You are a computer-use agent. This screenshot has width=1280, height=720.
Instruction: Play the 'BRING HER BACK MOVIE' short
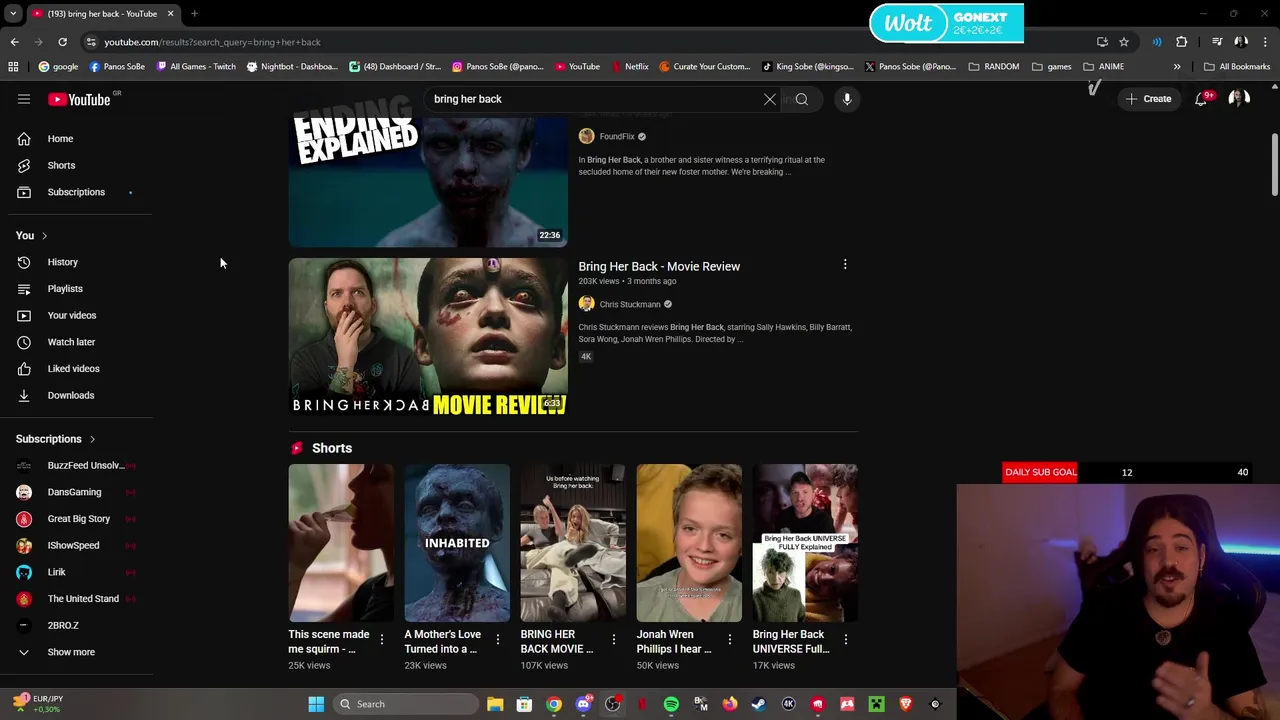pos(573,543)
